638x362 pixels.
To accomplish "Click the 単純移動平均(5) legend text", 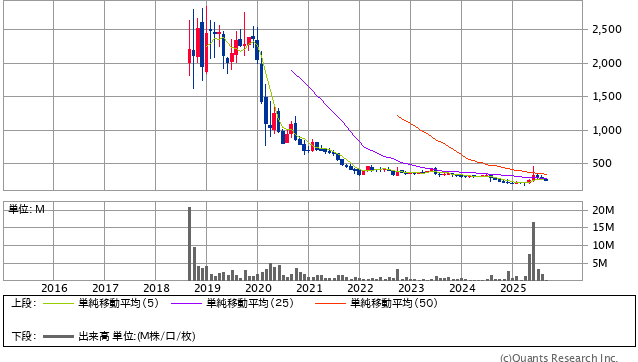I will (118, 303).
